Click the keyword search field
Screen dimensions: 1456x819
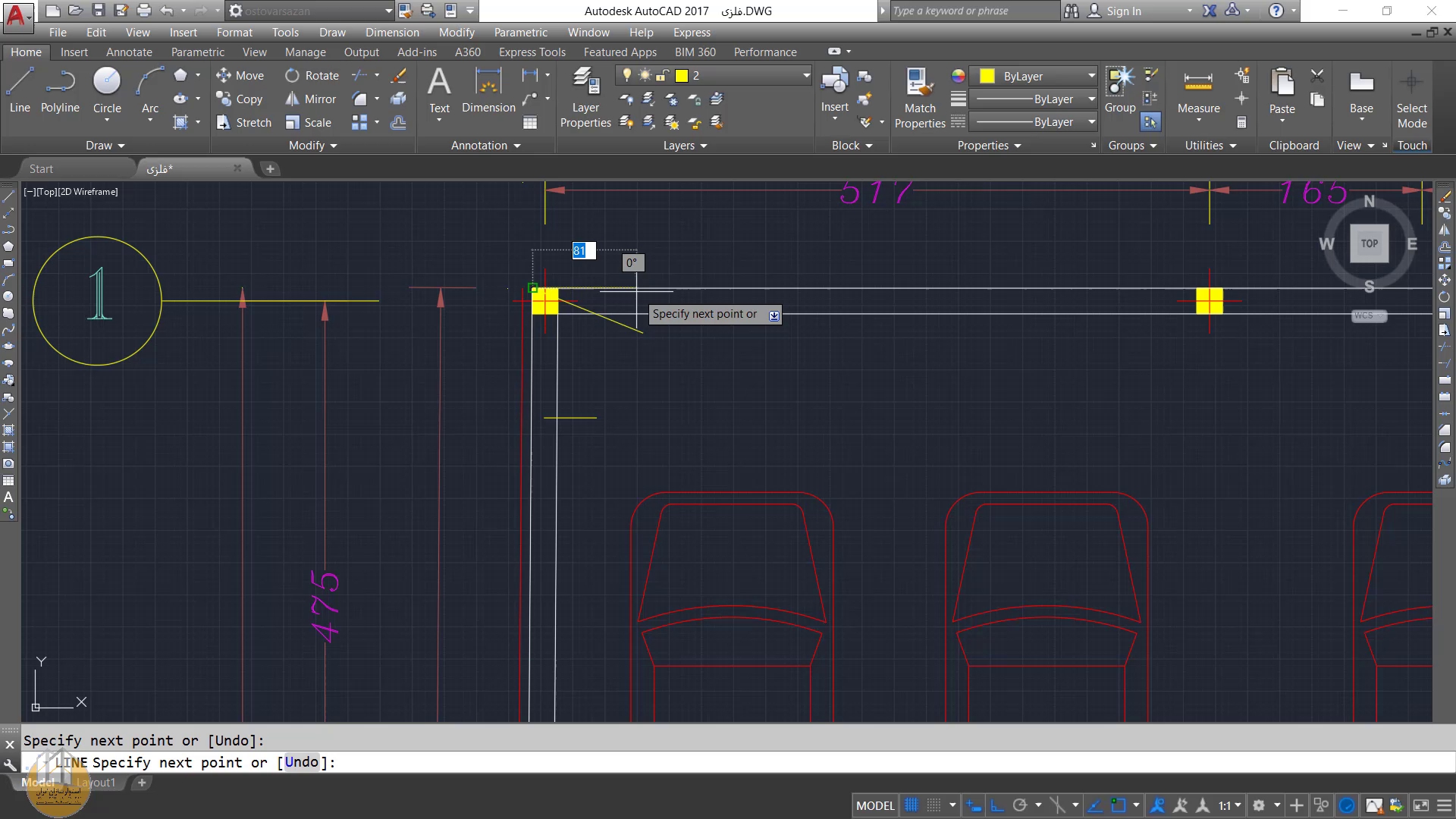pos(973,11)
